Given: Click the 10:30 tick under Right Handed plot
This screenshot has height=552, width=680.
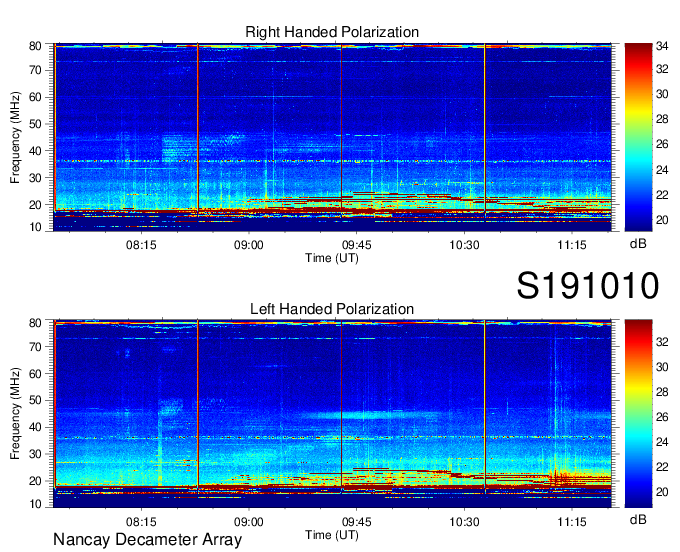Looking at the screenshot, I should click(464, 245).
